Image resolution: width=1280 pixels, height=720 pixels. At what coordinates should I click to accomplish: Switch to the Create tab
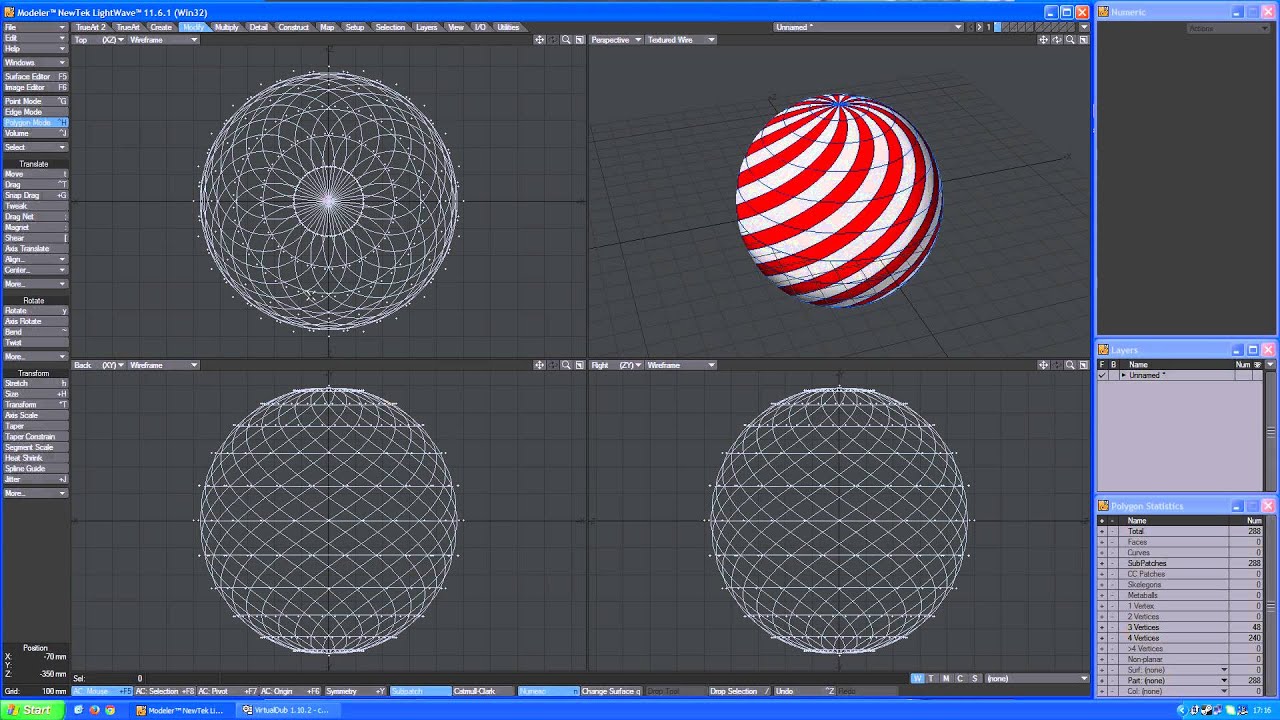tap(161, 27)
